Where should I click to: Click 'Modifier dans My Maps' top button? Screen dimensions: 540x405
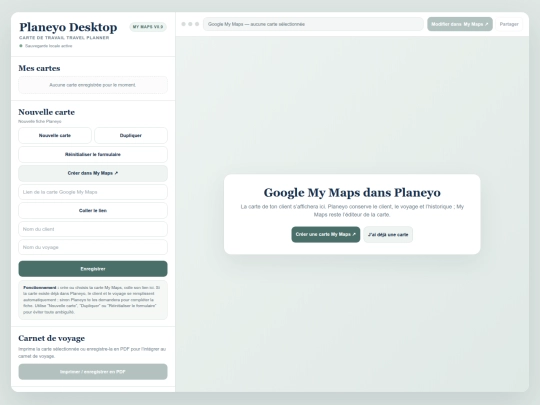(460, 24)
